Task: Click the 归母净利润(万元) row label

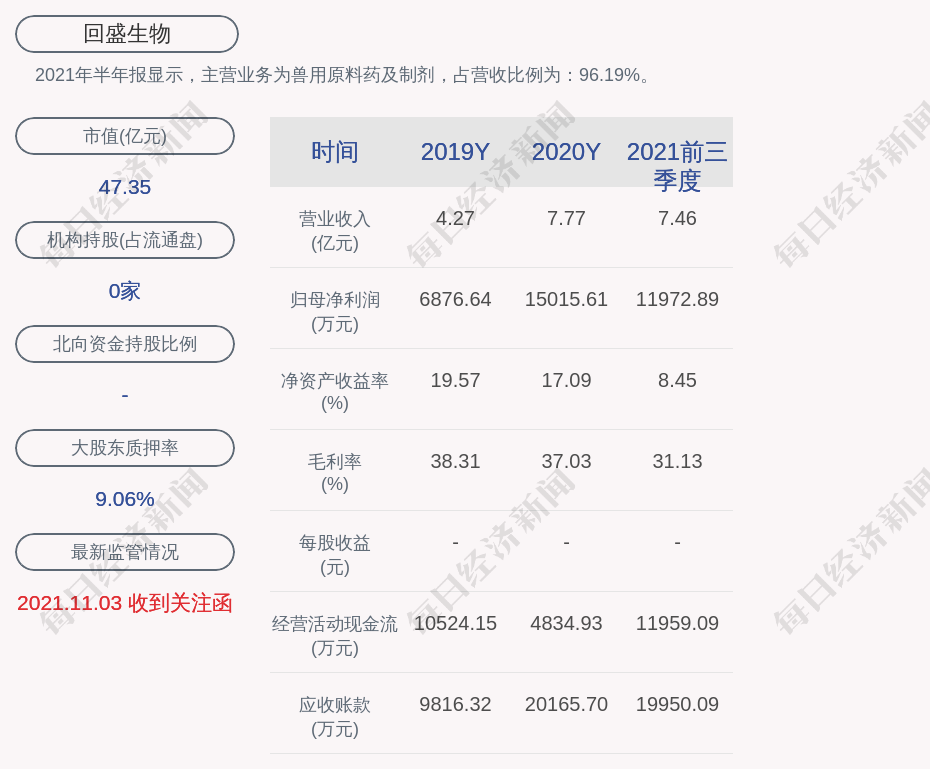Action: coord(334,311)
